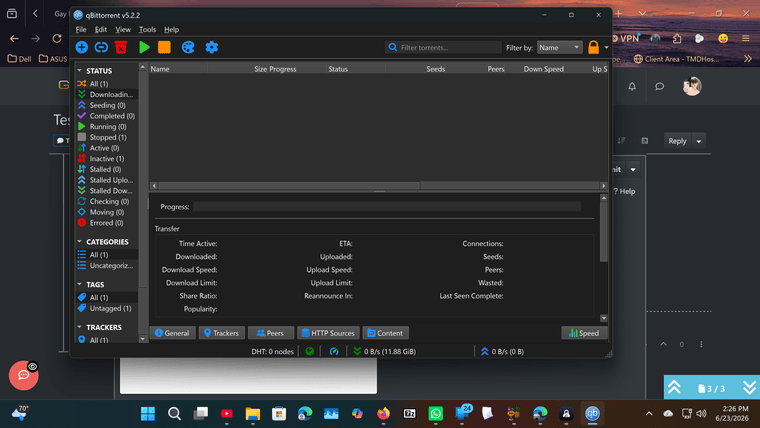Screen dimensions: 760x428
Task: Open WhatsApp from the taskbar
Action: coord(436,413)
